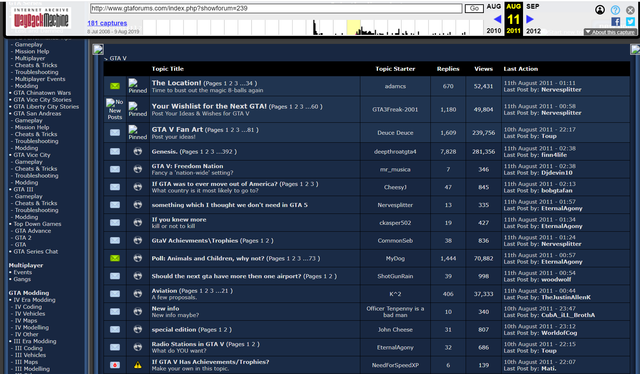Click the green envelope icon for Animals and Children poll
The width and height of the screenshot is (640, 374).
[x=115, y=258]
